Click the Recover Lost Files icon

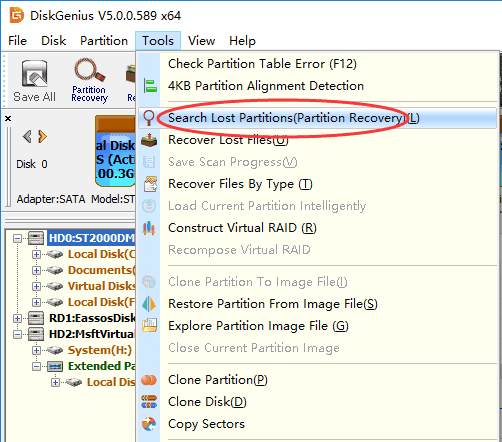[149, 140]
